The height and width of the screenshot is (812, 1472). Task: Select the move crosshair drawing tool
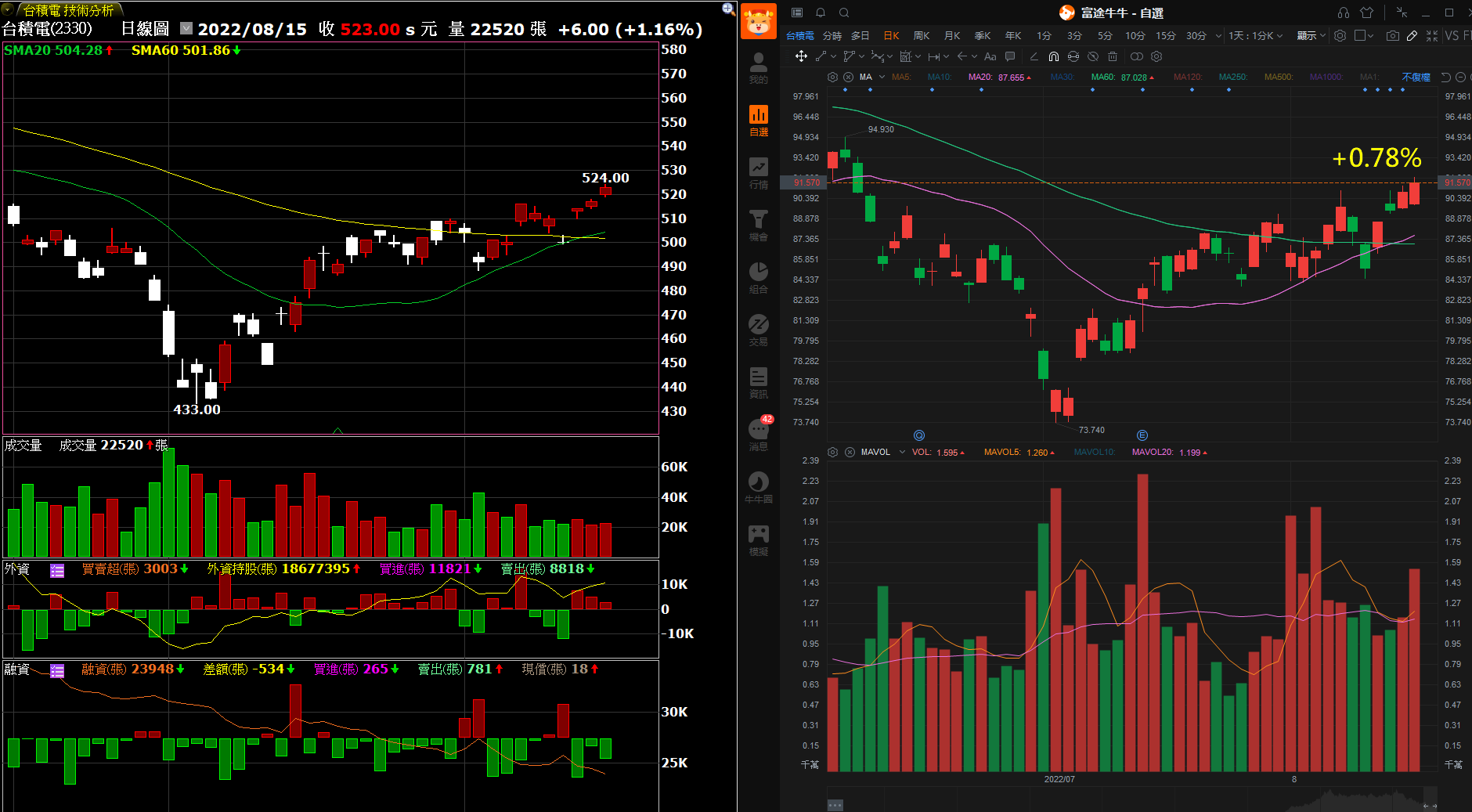(801, 56)
